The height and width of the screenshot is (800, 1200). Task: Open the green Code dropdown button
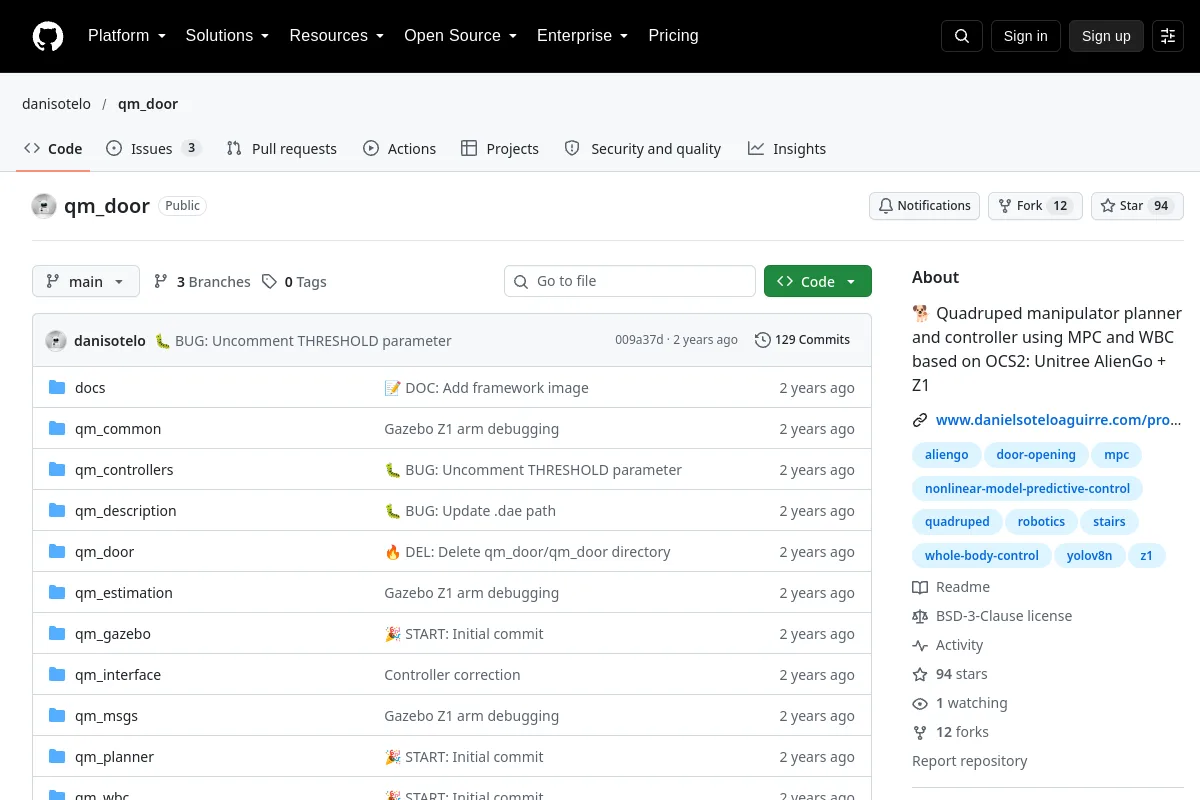click(x=818, y=281)
